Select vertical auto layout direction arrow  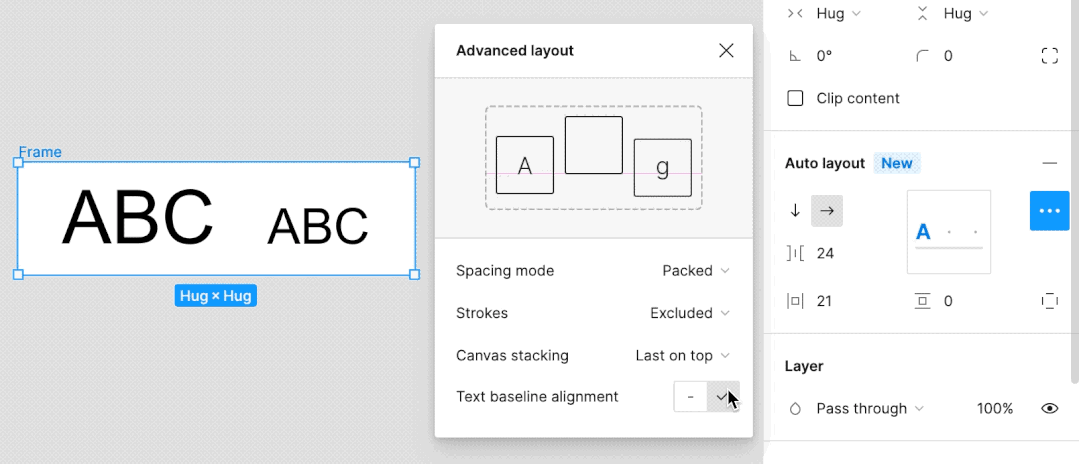[796, 210]
